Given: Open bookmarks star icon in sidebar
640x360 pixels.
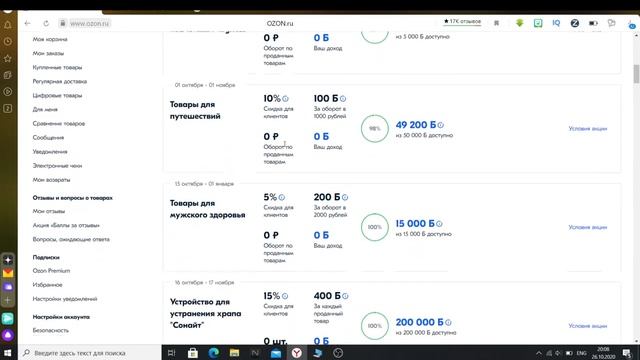Looking at the screenshot, I should [8, 58].
